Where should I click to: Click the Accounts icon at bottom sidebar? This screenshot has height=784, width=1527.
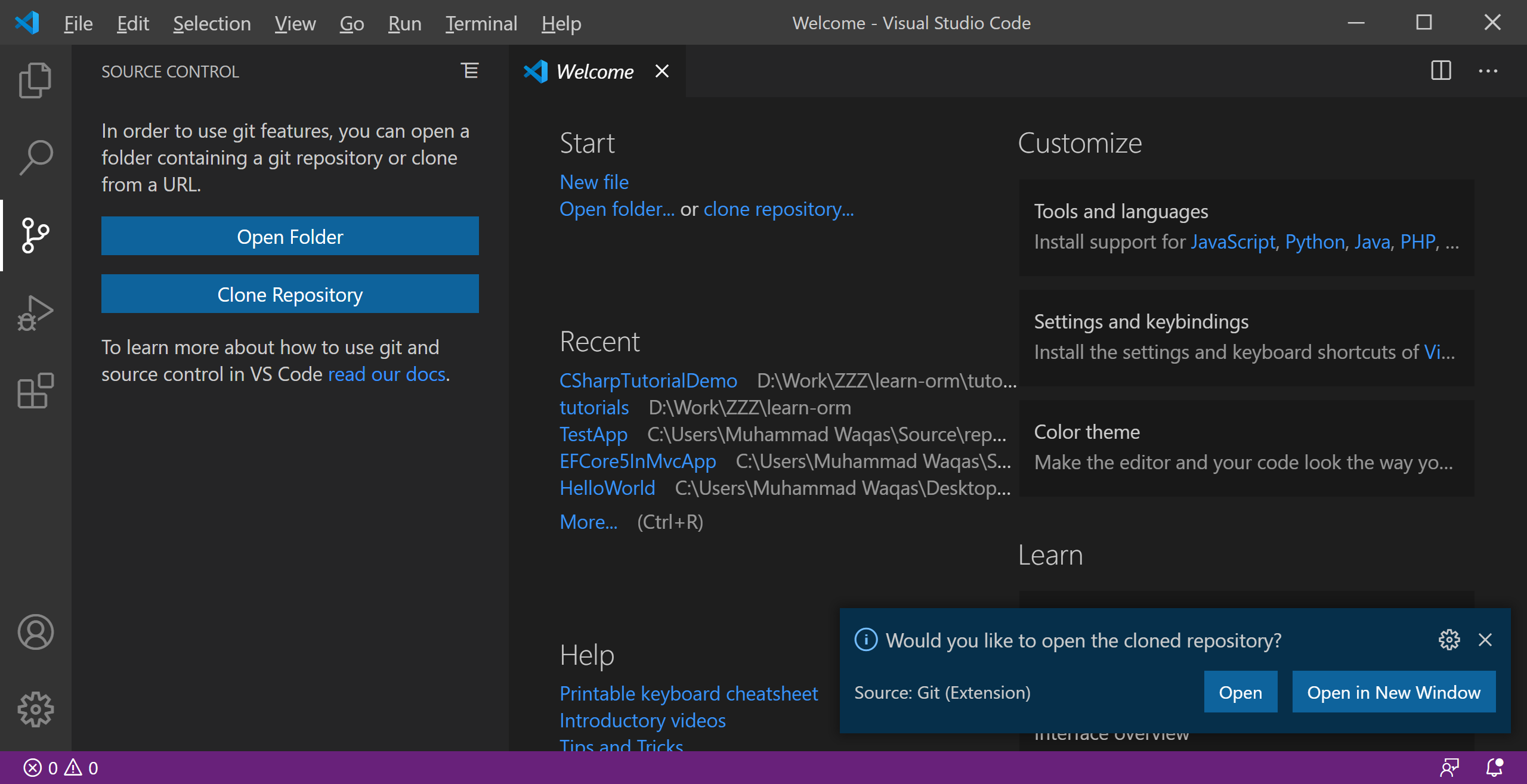click(x=34, y=631)
